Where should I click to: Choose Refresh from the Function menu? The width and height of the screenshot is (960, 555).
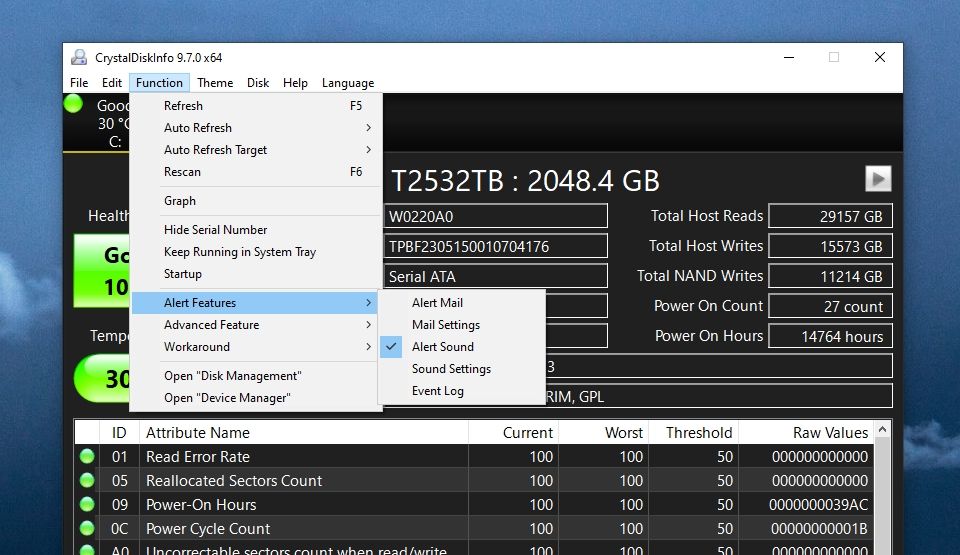click(x=256, y=105)
